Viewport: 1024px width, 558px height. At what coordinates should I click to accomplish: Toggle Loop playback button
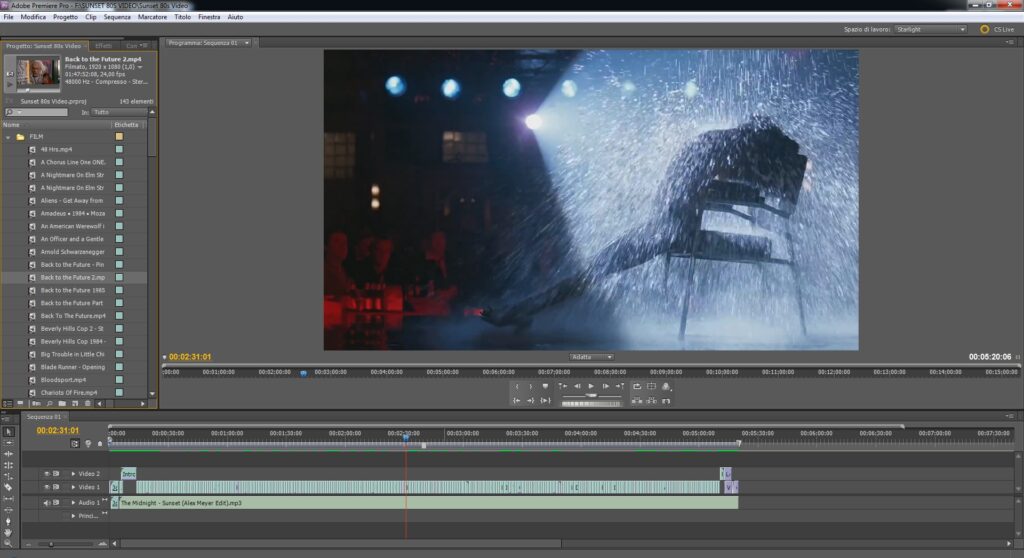(x=637, y=386)
